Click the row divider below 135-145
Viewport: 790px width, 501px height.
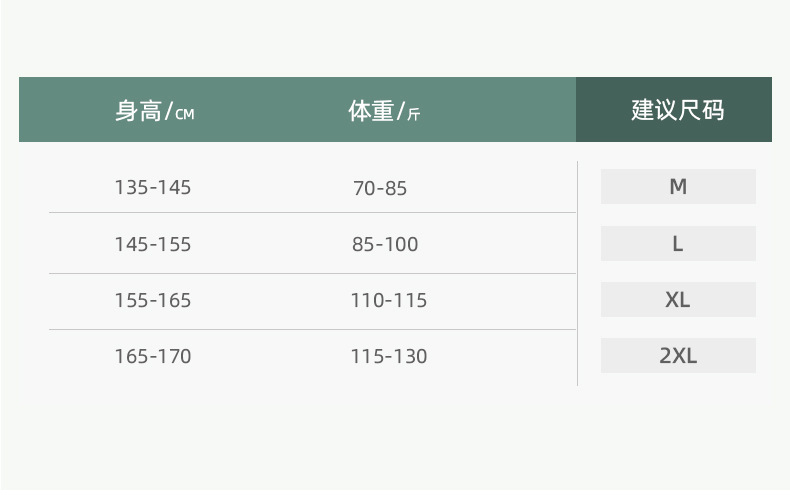(312, 213)
